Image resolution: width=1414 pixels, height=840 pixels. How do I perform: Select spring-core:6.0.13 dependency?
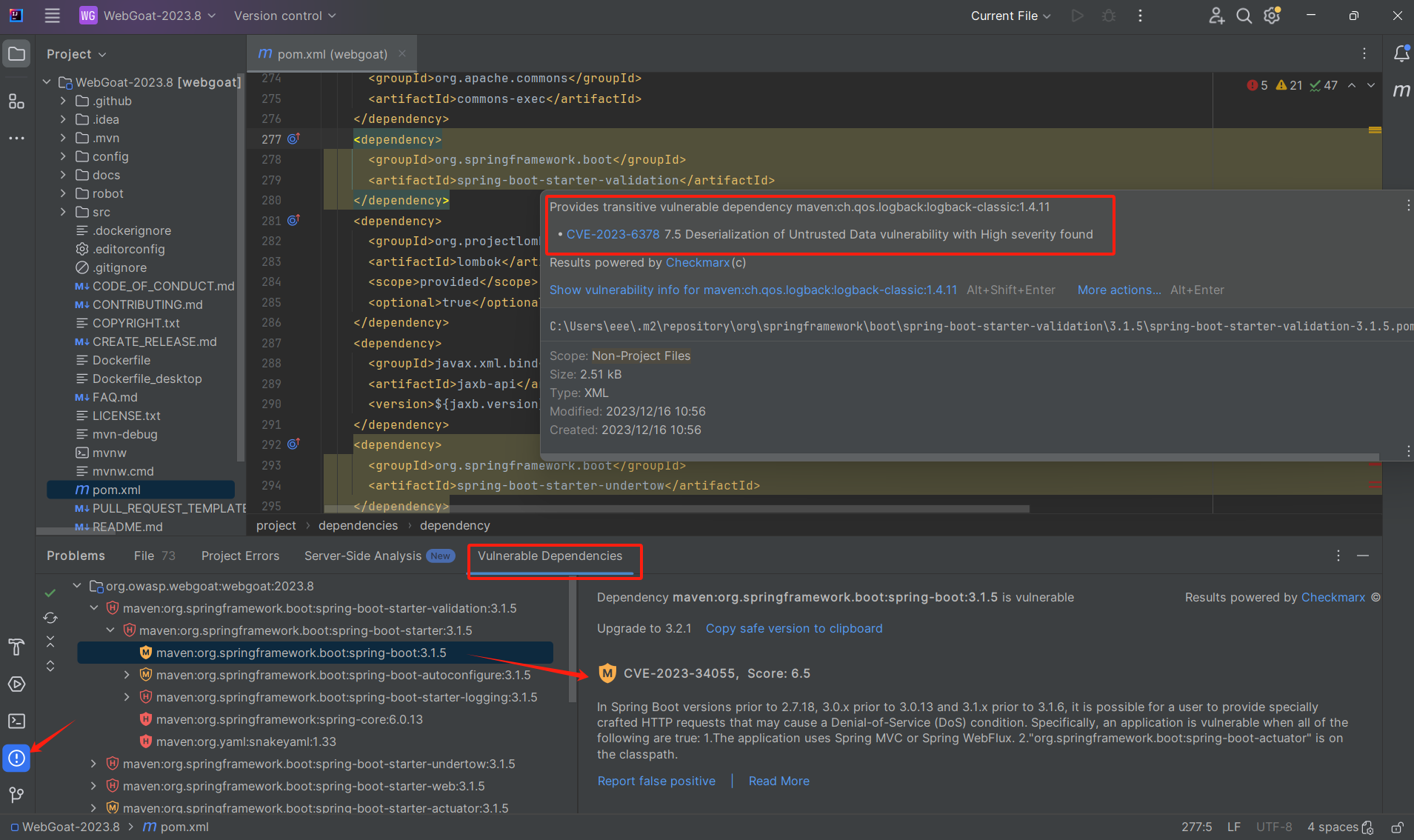289,719
